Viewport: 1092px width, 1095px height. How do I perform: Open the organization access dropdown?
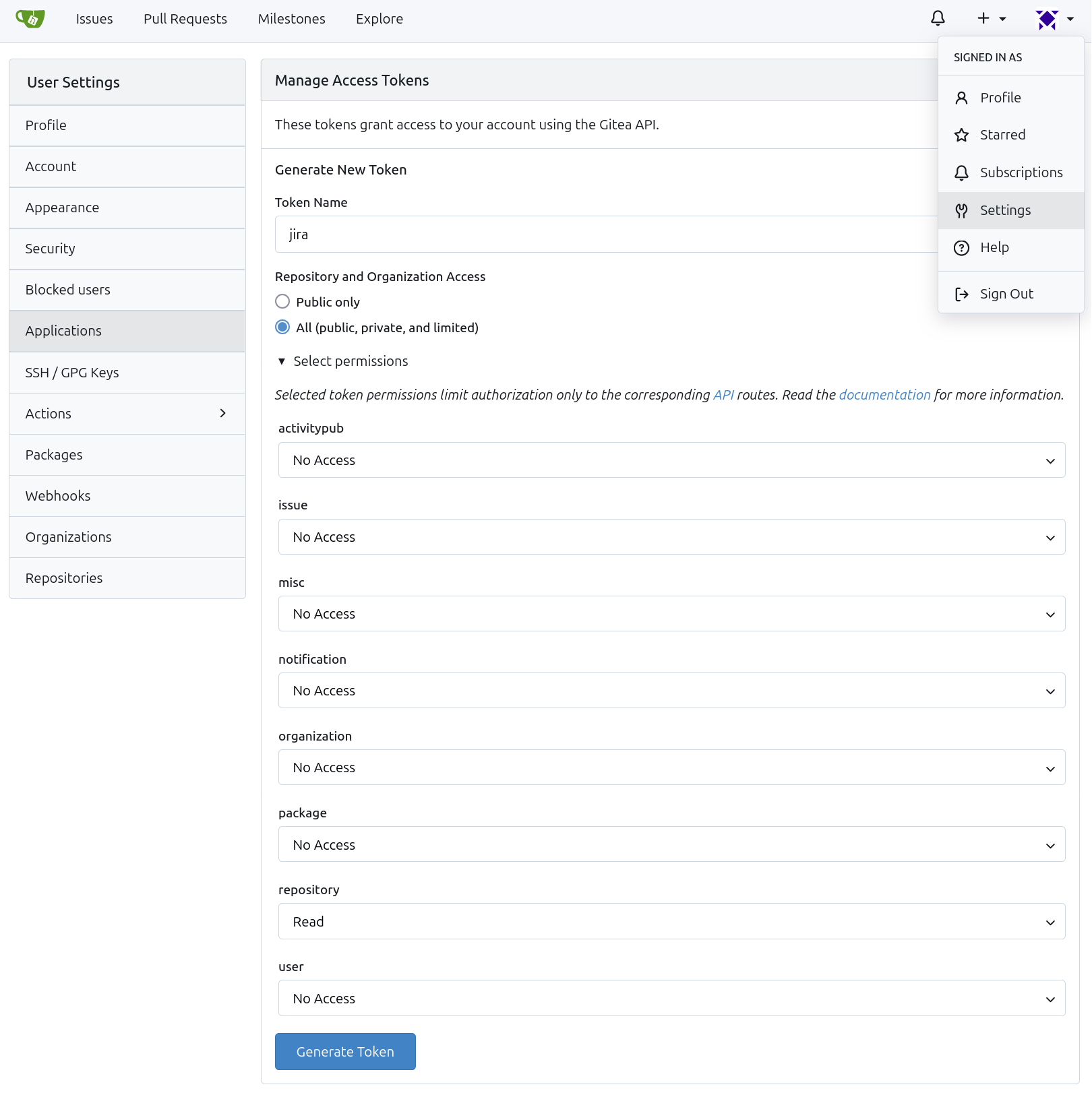point(671,768)
